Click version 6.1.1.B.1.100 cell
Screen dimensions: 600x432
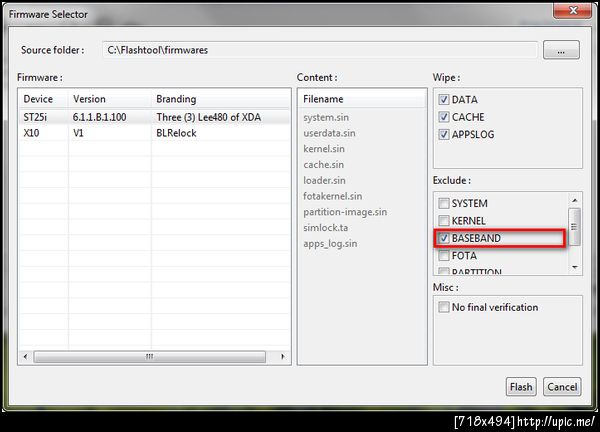pyautogui.click(x=99, y=117)
